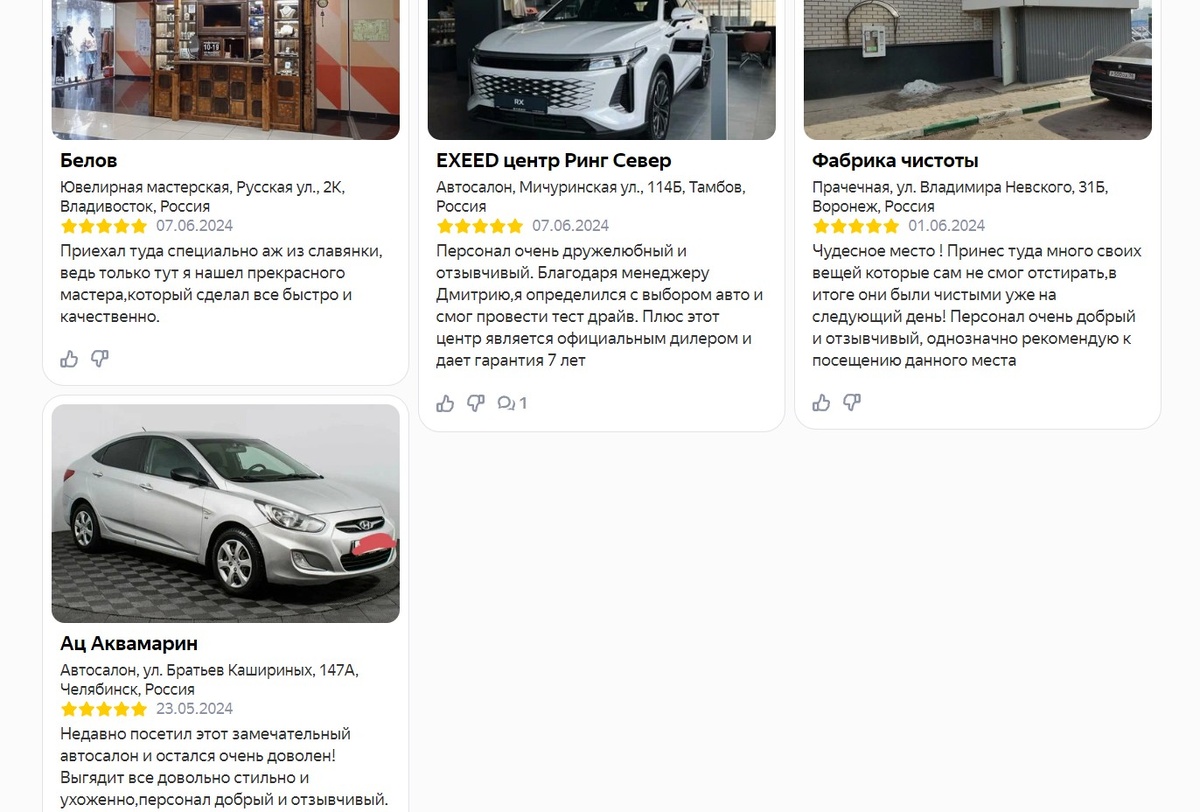Open the Белов organization title

(x=89, y=161)
